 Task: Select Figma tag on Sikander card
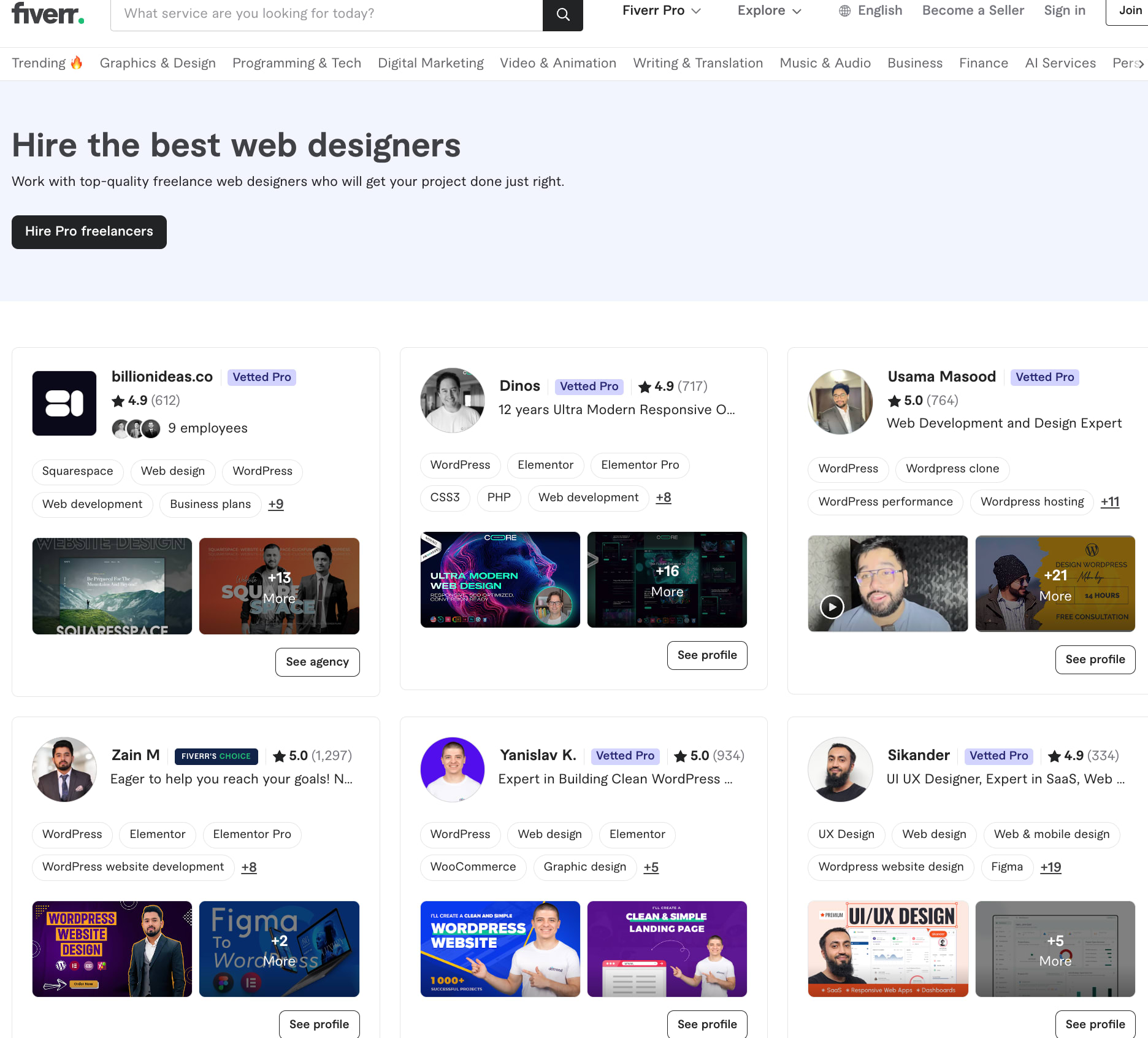[1007, 867]
